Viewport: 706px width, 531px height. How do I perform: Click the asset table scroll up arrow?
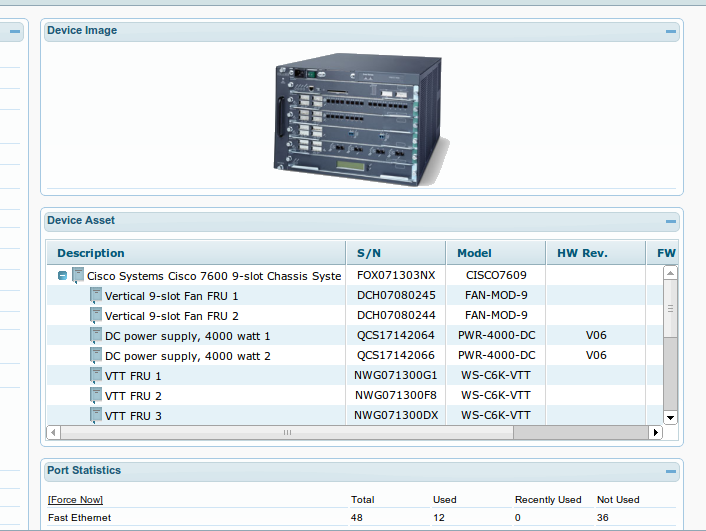click(x=670, y=273)
